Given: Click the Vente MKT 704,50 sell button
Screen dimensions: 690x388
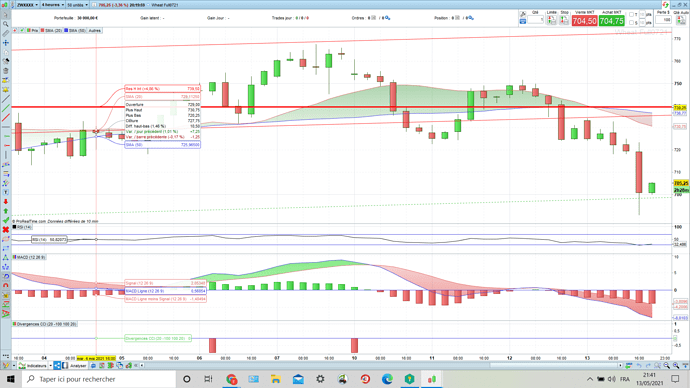Looking at the screenshot, I should click(584, 21).
